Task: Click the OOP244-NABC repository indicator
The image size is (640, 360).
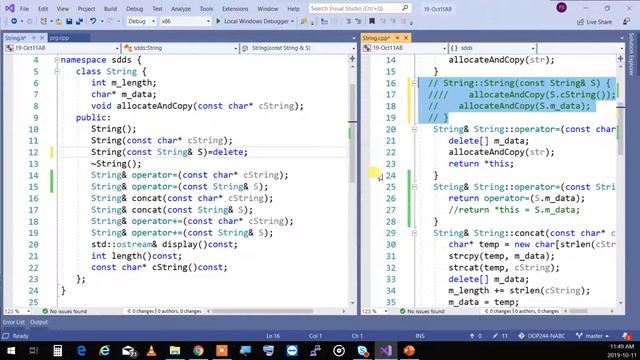Action: 542,336
